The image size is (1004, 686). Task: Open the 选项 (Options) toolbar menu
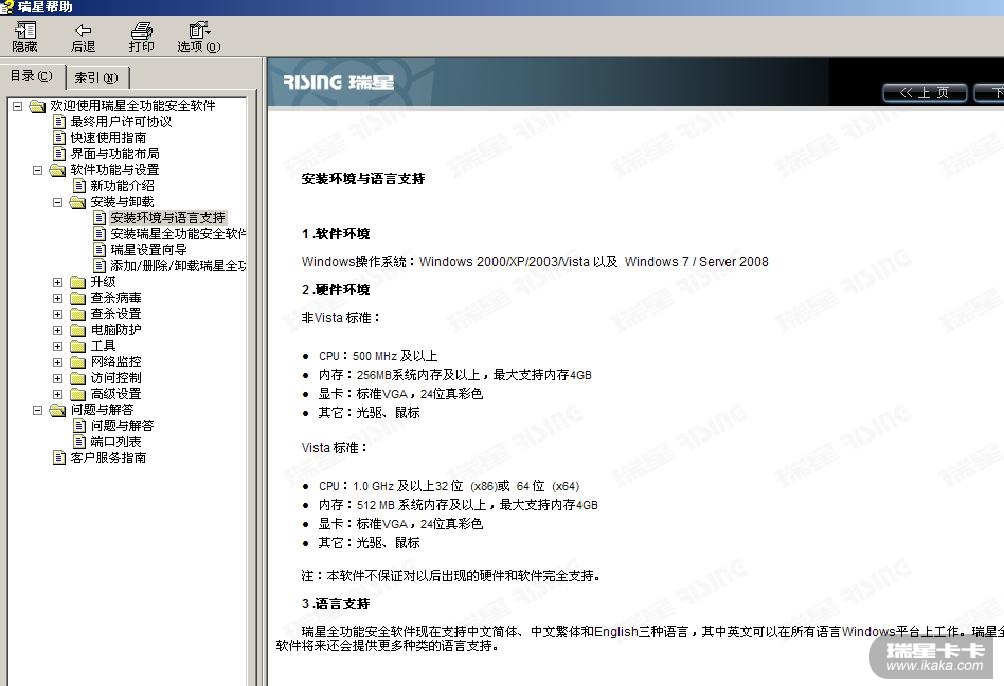pyautogui.click(x=198, y=37)
